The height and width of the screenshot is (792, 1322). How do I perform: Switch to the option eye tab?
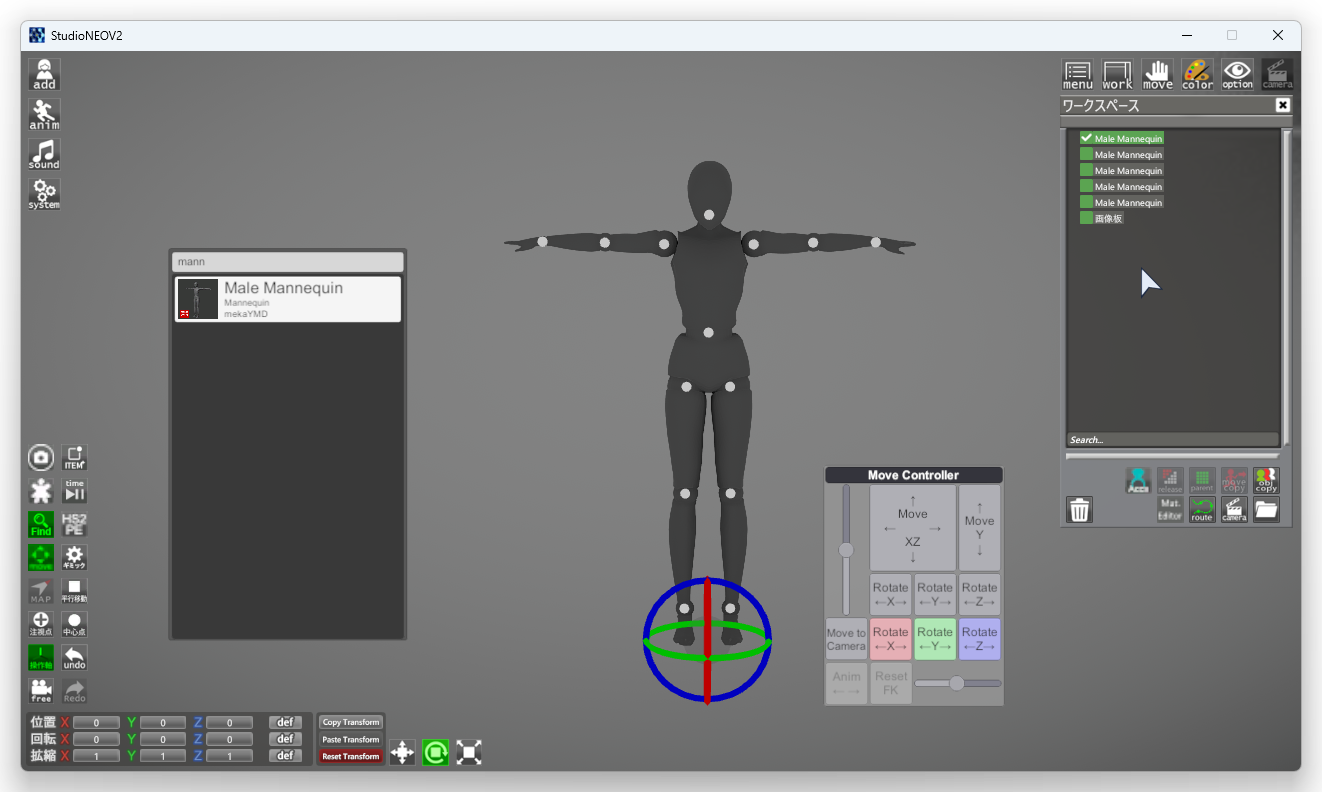[x=1237, y=74]
